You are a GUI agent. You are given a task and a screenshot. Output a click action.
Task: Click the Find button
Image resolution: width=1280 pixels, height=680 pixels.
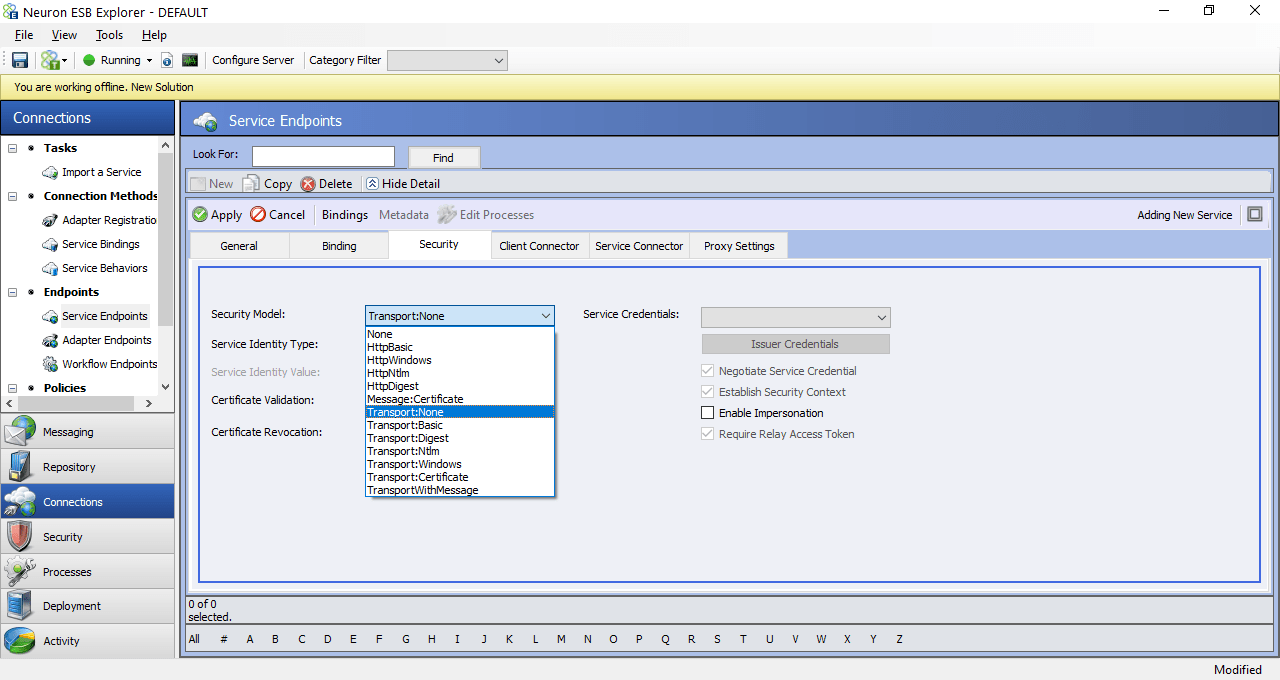(444, 157)
